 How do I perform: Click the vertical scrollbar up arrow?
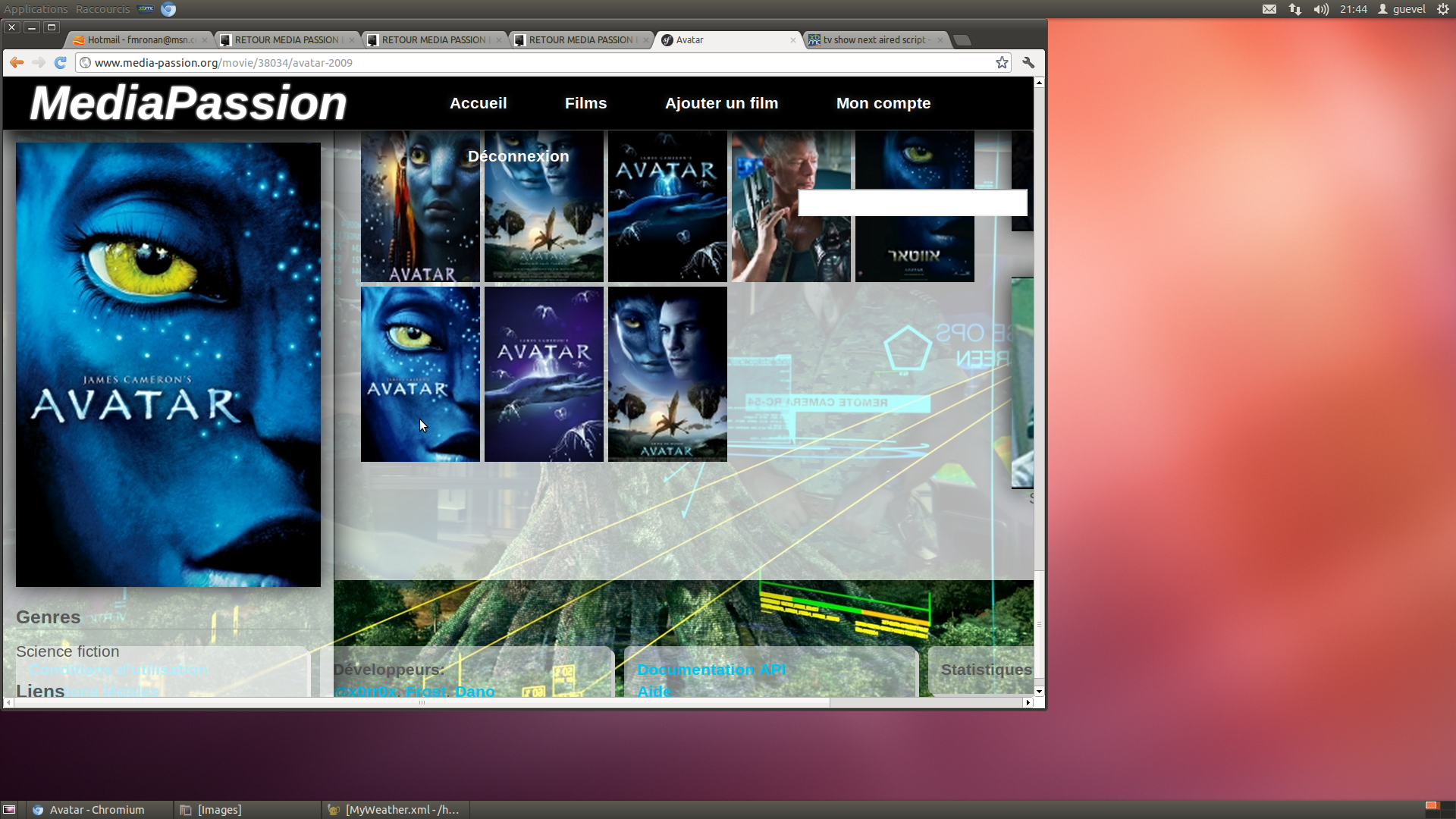1039,82
